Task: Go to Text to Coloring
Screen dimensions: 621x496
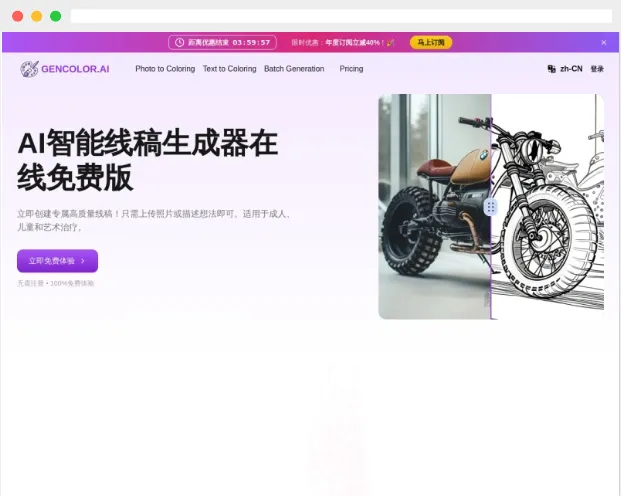Action: 229,69
